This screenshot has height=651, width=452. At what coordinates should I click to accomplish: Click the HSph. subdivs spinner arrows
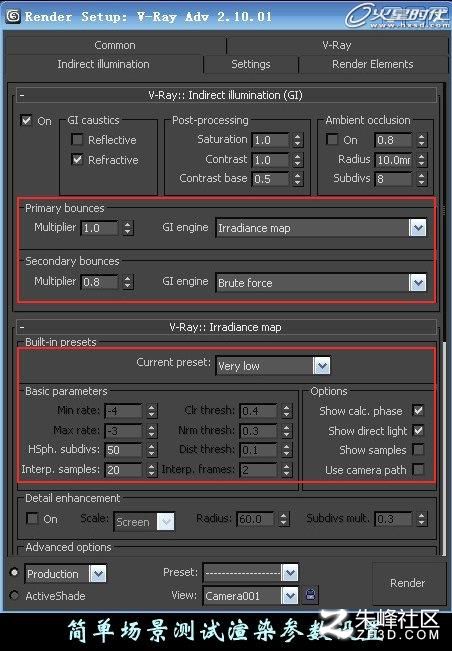pyautogui.click(x=152, y=450)
